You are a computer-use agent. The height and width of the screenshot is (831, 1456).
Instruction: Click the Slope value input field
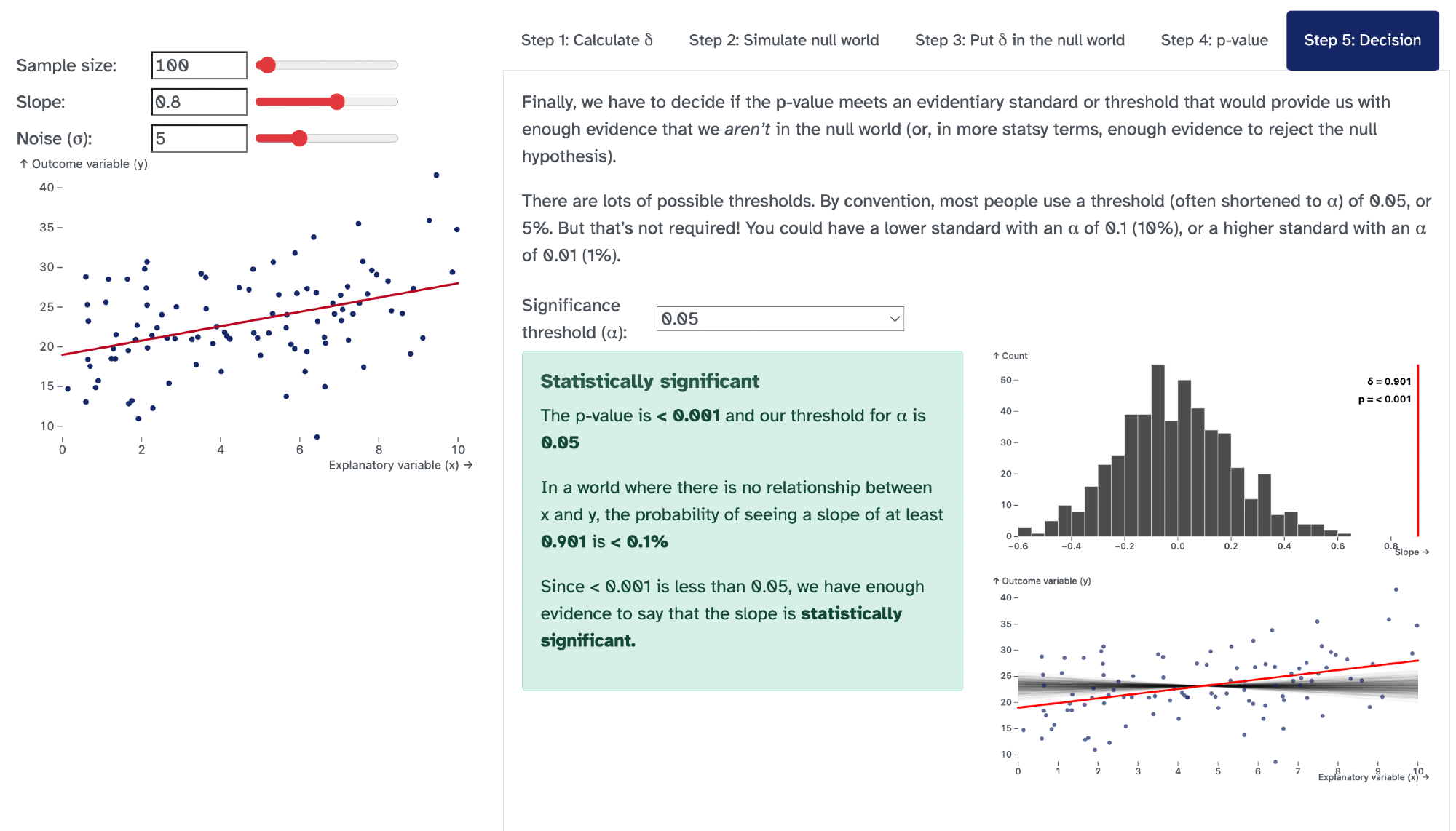click(x=199, y=102)
